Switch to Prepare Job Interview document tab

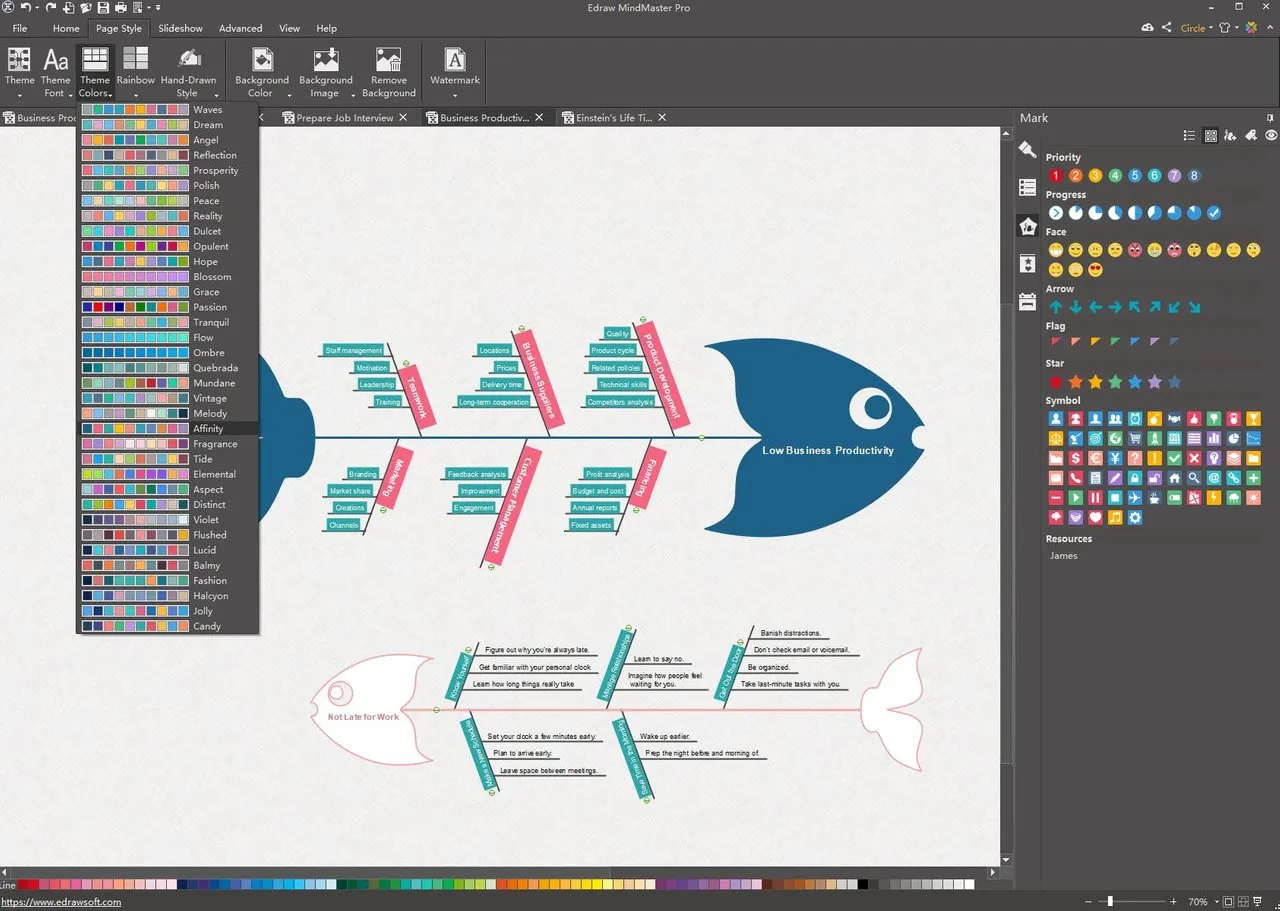(345, 117)
